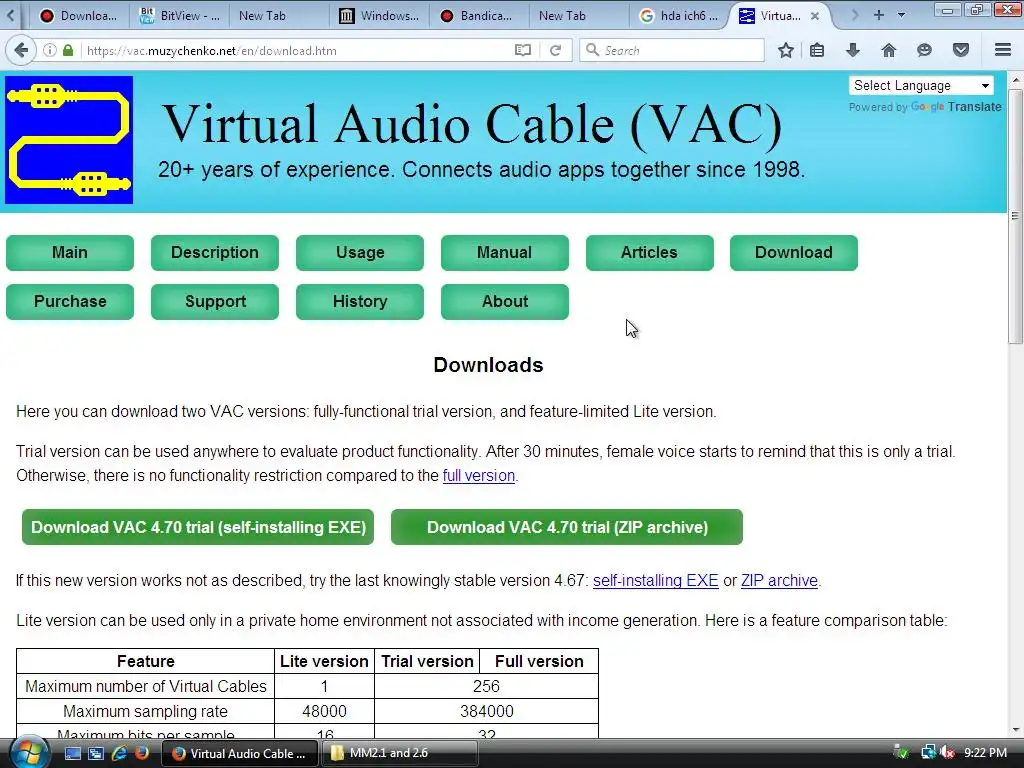This screenshot has height=768, width=1024.
Task: Click the 4.67 ZIP archive link
Action: click(779, 581)
